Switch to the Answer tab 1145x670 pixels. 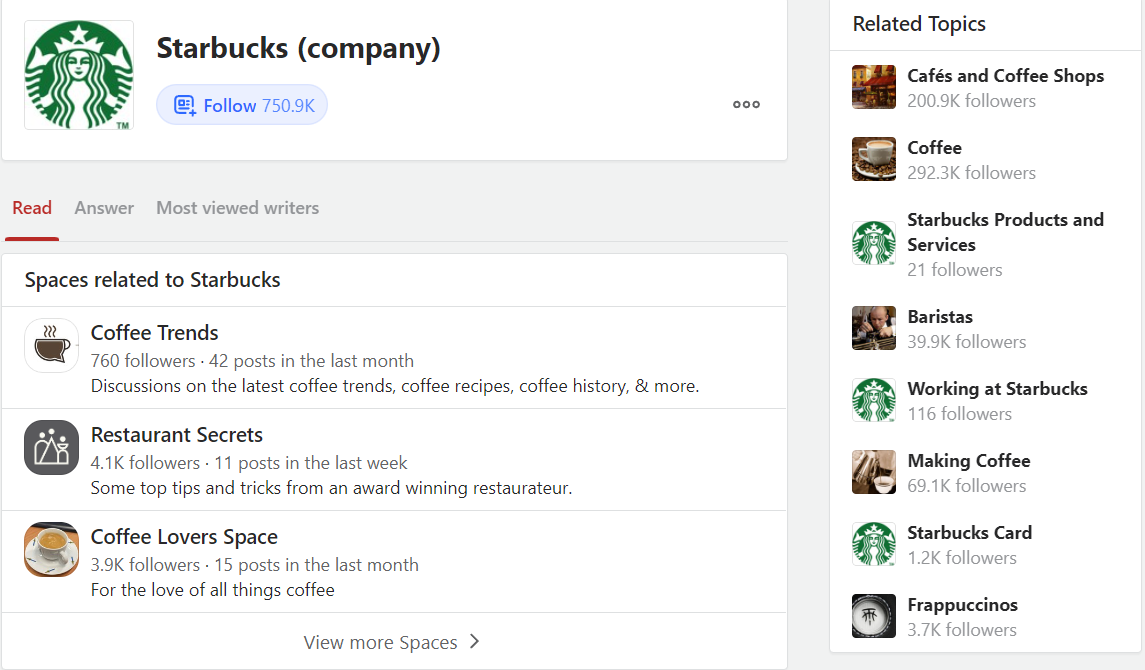pos(104,208)
